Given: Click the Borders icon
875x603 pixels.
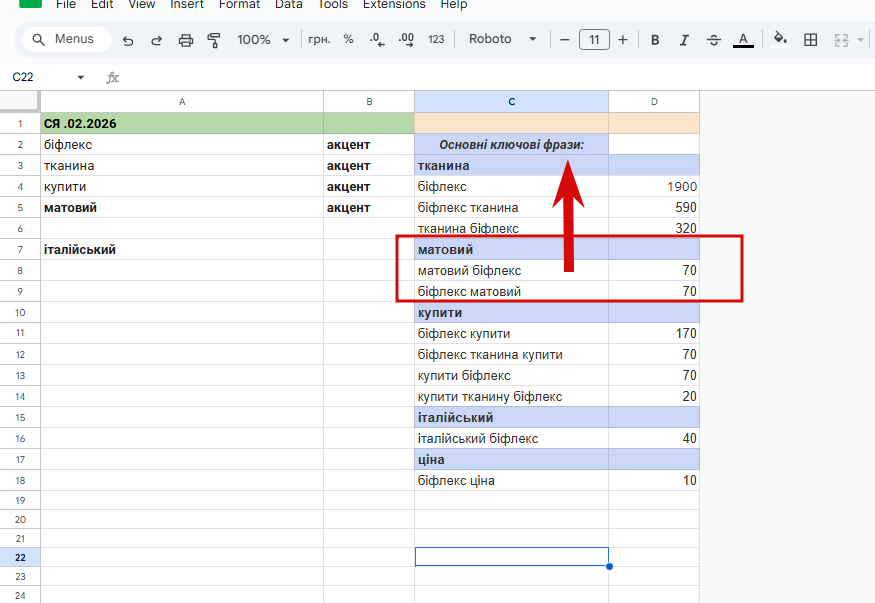Looking at the screenshot, I should (811, 40).
